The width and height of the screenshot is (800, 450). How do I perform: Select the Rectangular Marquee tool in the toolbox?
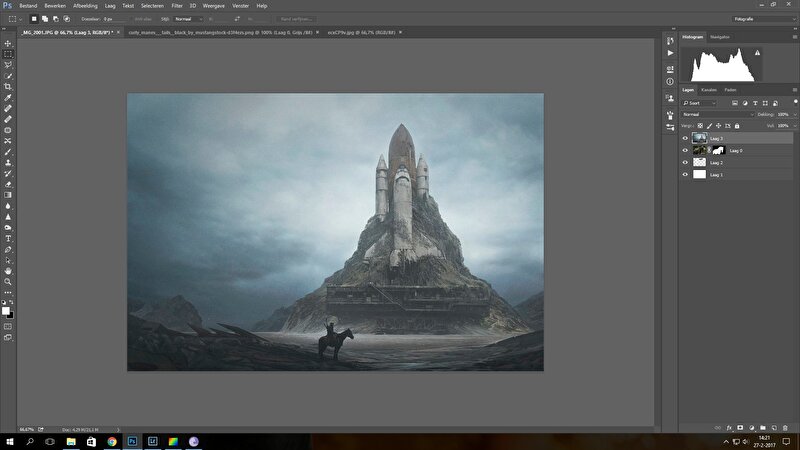click(8, 54)
